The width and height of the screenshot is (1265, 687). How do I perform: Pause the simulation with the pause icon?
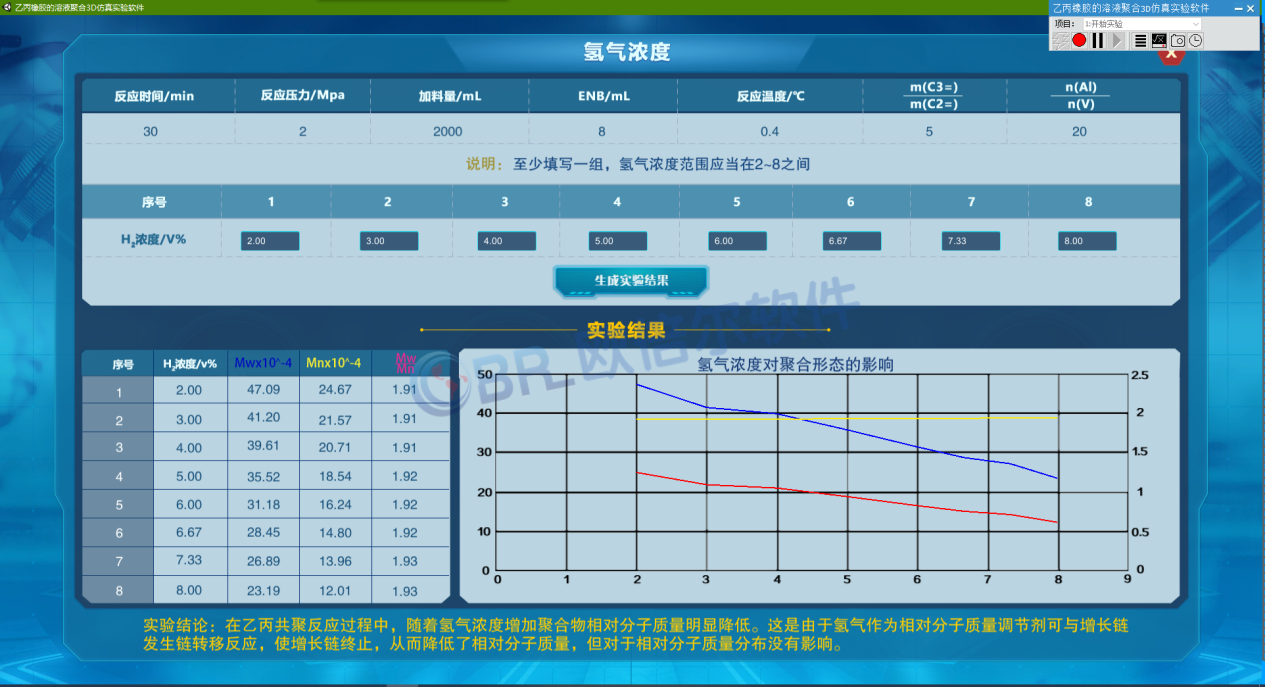[1097, 40]
